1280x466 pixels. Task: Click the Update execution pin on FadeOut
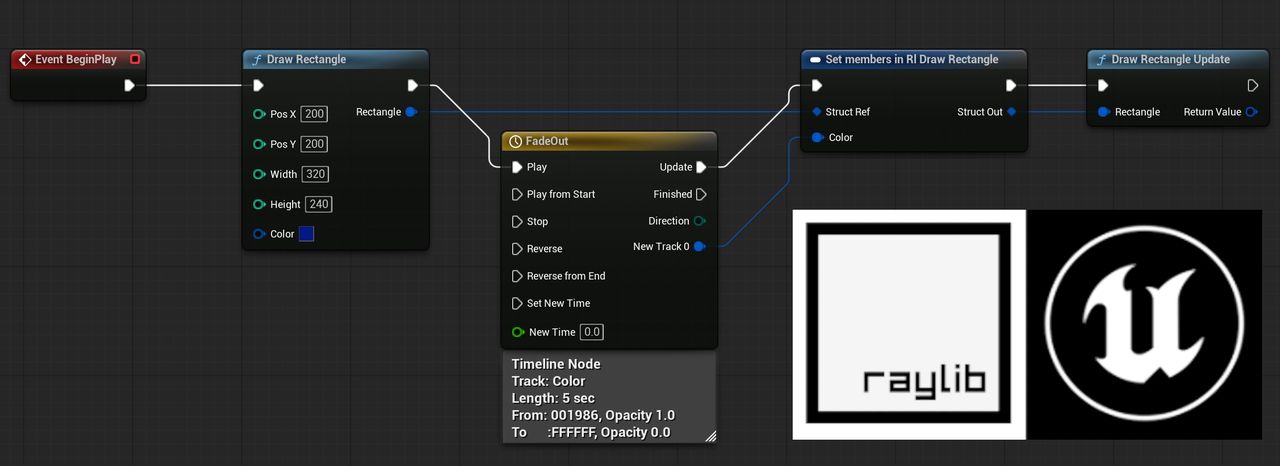pyautogui.click(x=701, y=167)
